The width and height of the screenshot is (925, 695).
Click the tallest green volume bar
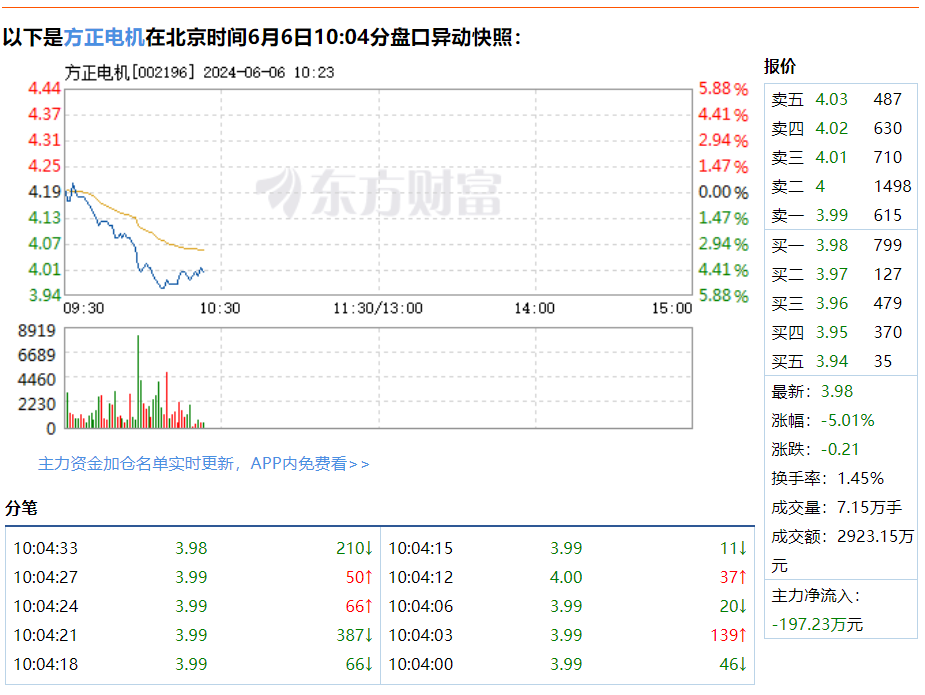pos(138,381)
